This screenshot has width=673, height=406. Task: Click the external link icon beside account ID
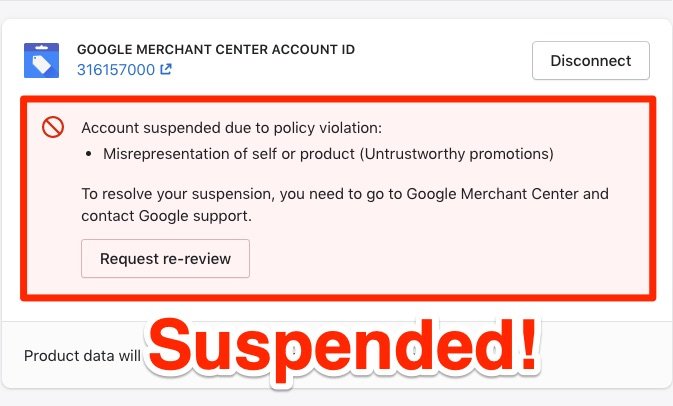165,70
